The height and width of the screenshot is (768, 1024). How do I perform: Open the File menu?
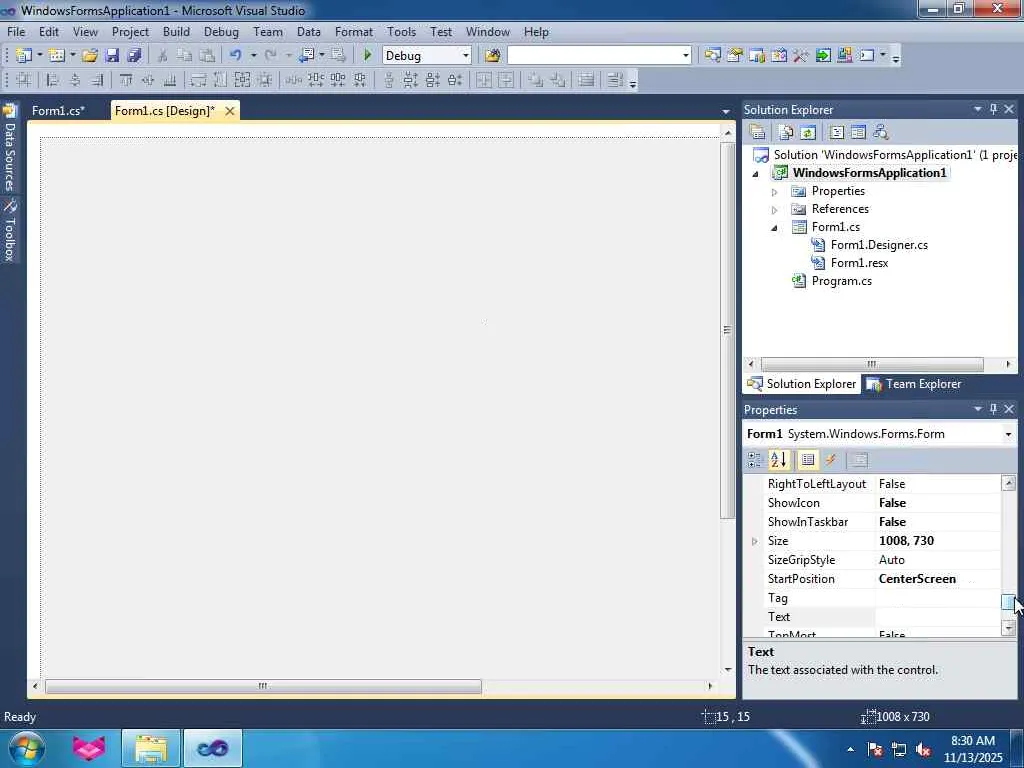pos(16,32)
